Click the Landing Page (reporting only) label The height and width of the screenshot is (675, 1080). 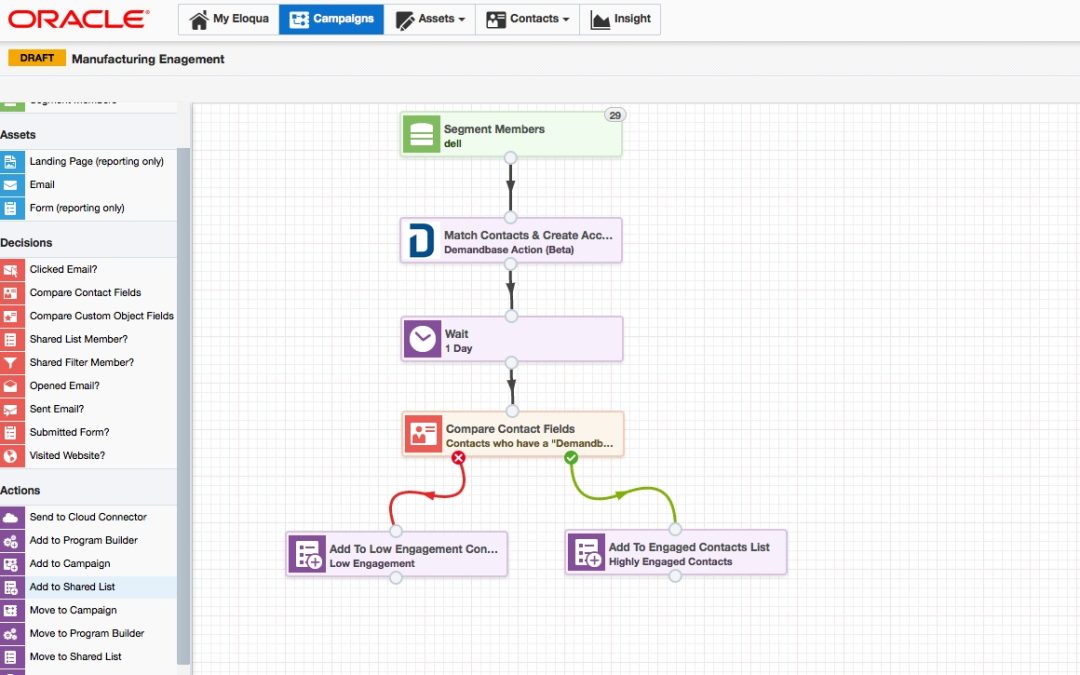[96, 161]
